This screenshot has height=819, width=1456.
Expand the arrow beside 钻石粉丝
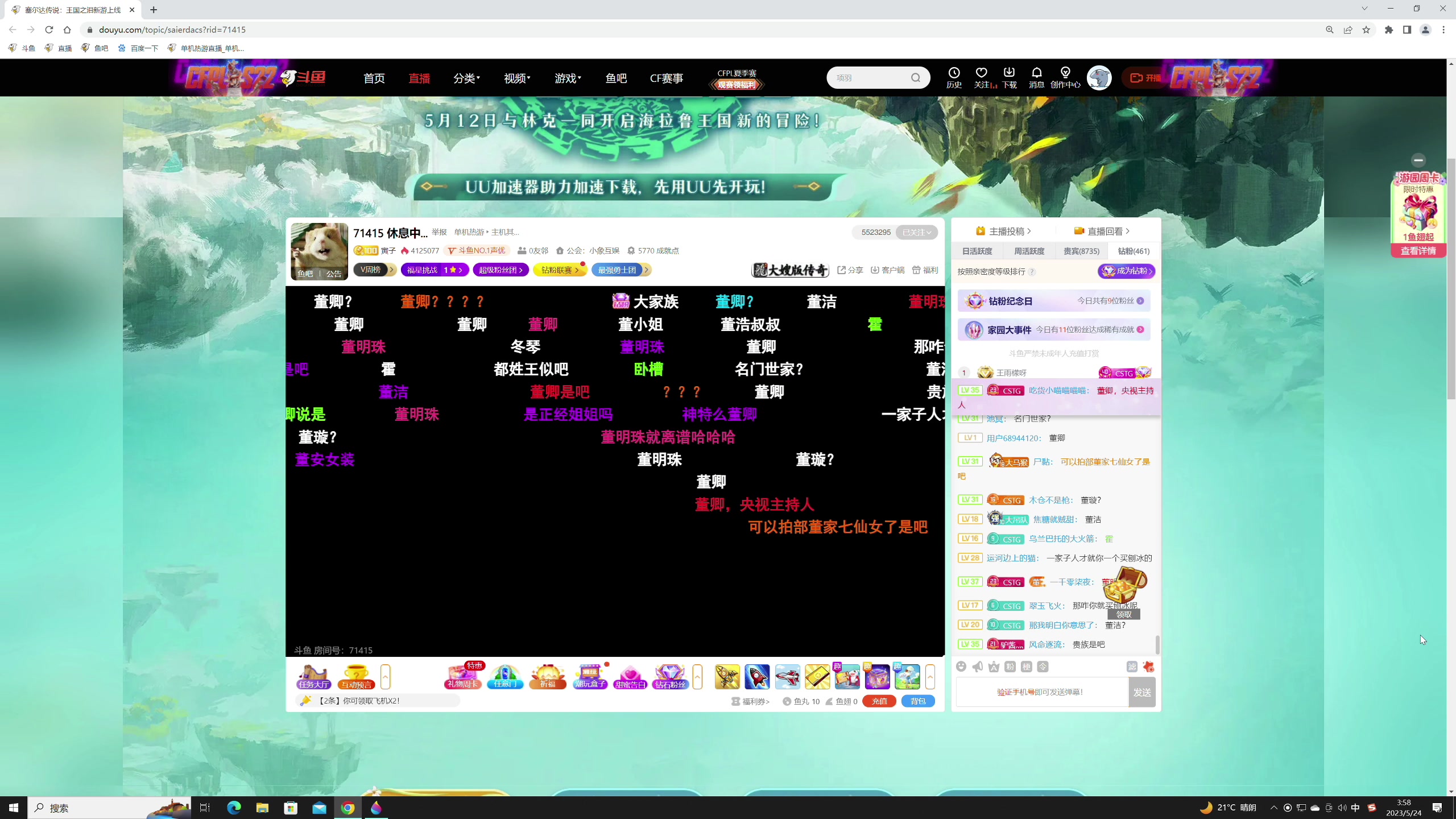tap(697, 677)
